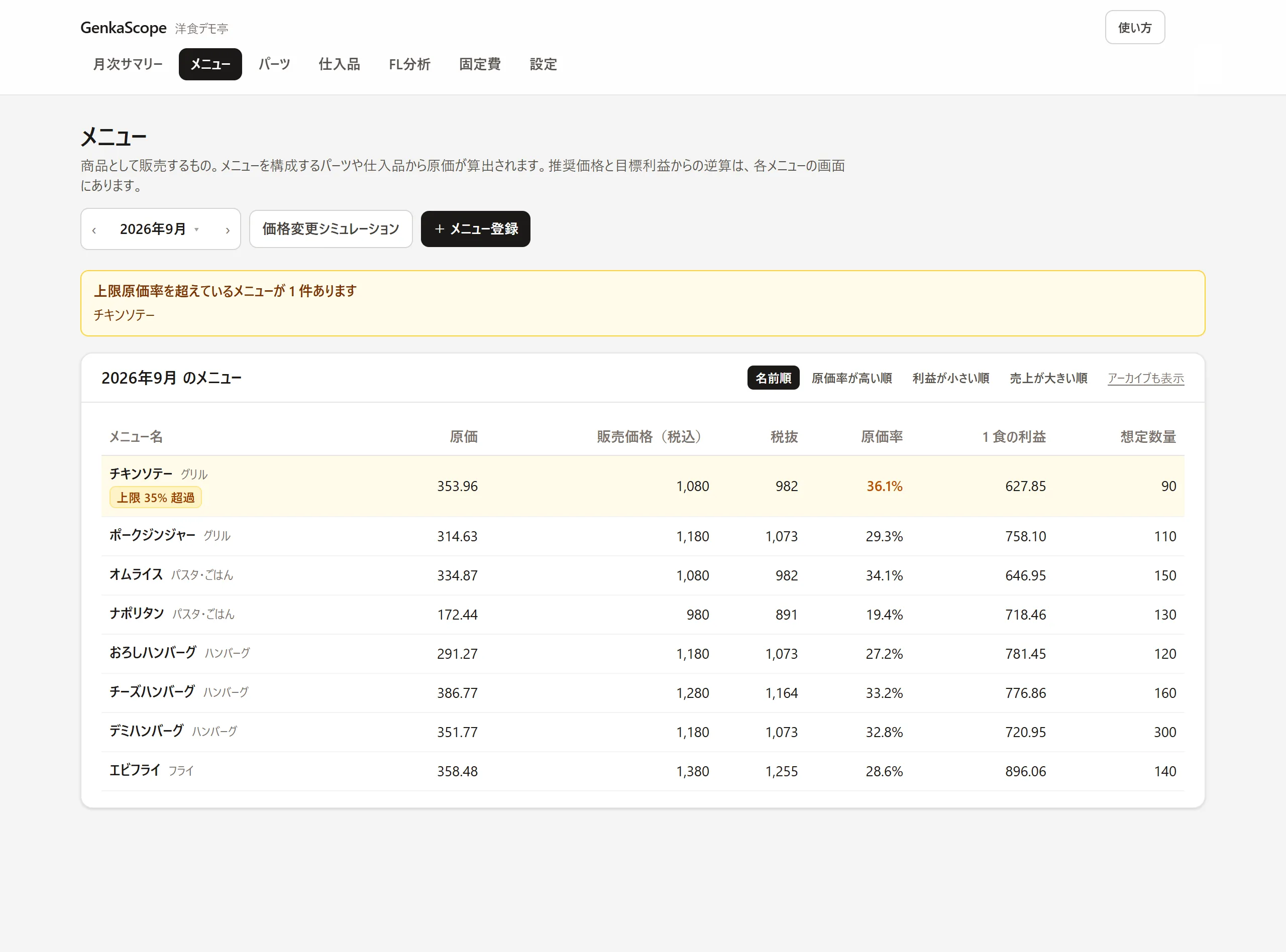Click the 使い方 help button
This screenshot has height=952, width=1286.
point(1134,27)
